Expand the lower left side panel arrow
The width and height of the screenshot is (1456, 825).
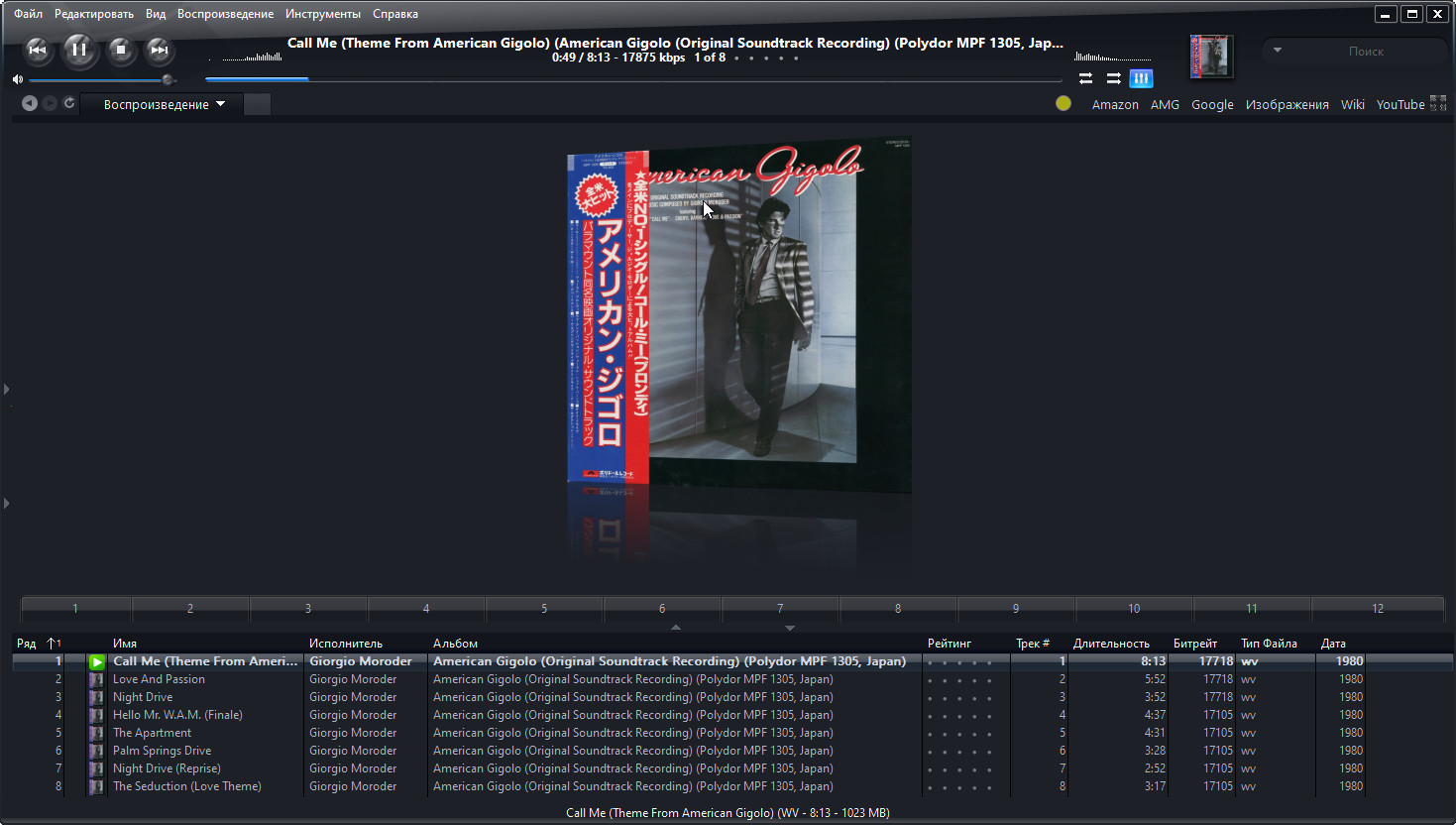[x=7, y=503]
